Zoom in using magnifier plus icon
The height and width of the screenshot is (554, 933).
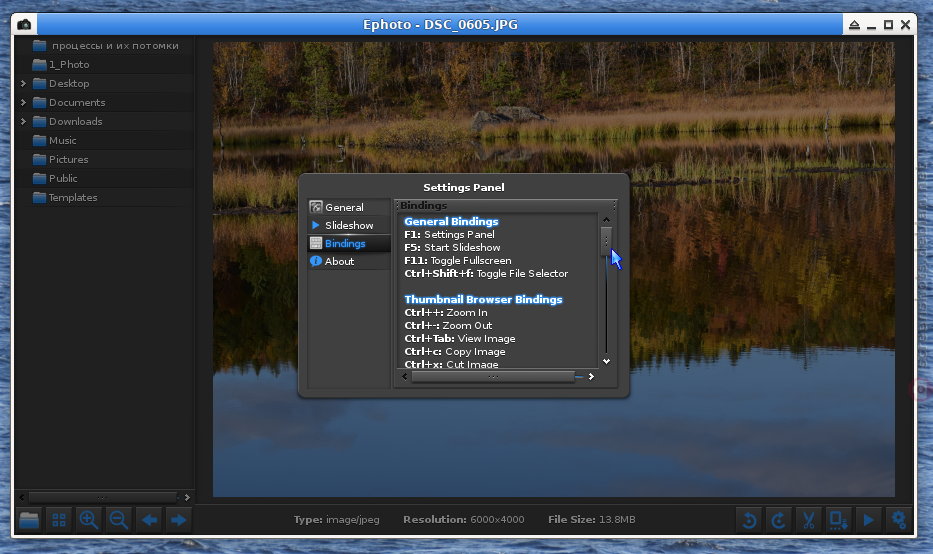(89, 520)
